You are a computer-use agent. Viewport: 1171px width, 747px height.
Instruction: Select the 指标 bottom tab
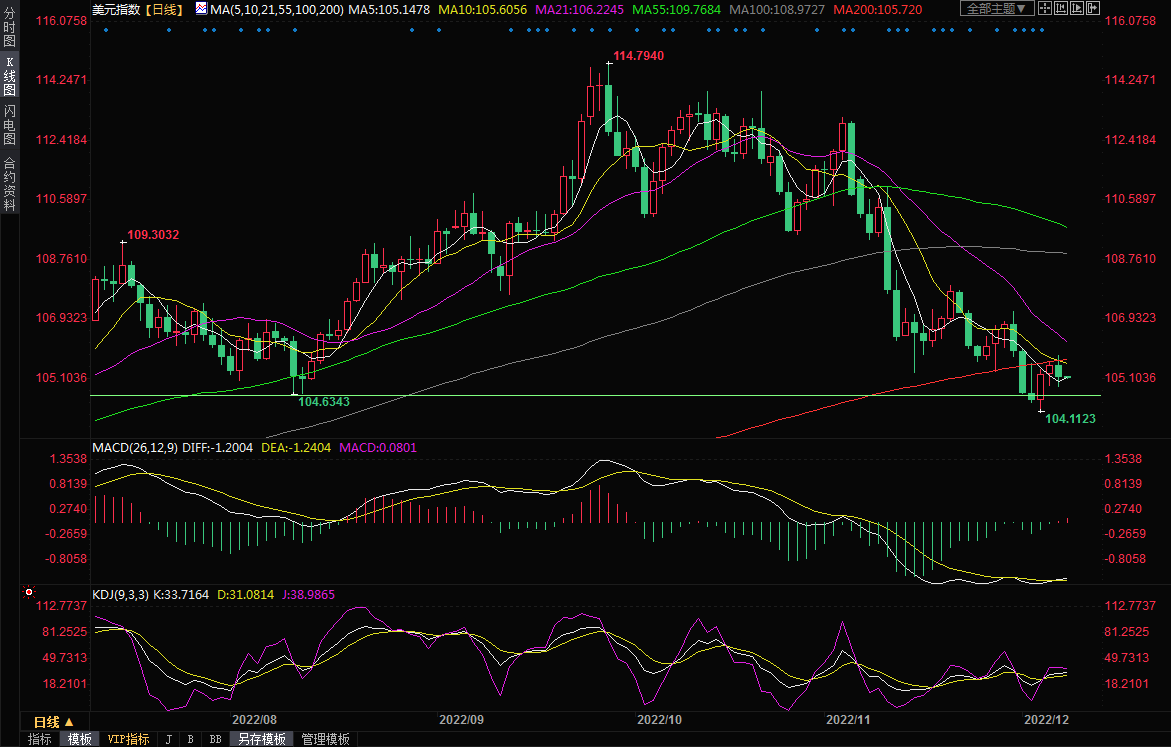(40, 739)
